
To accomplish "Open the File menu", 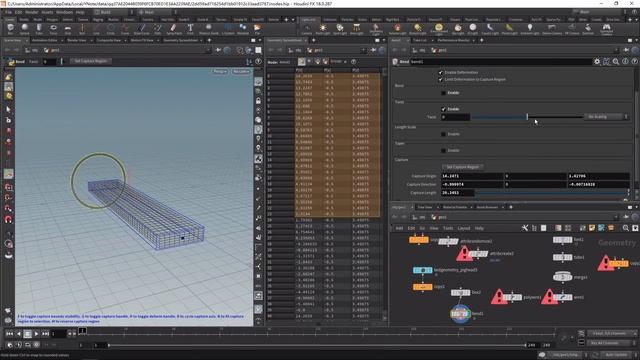I will (8, 12).
